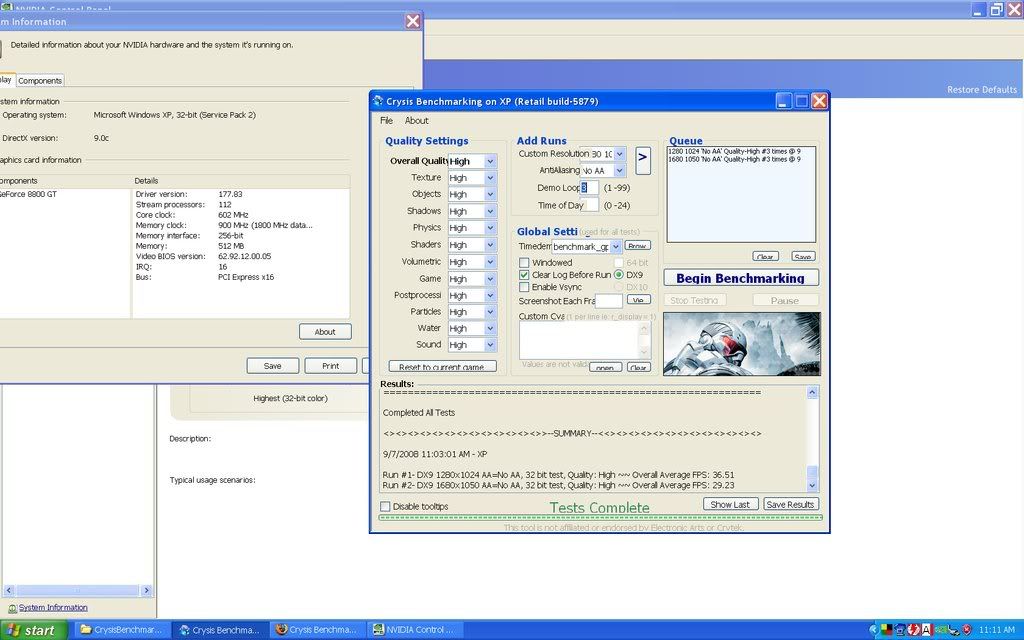1024x640 pixels.
Task: Click the blue telephone tray icon
Action: (x=900, y=630)
